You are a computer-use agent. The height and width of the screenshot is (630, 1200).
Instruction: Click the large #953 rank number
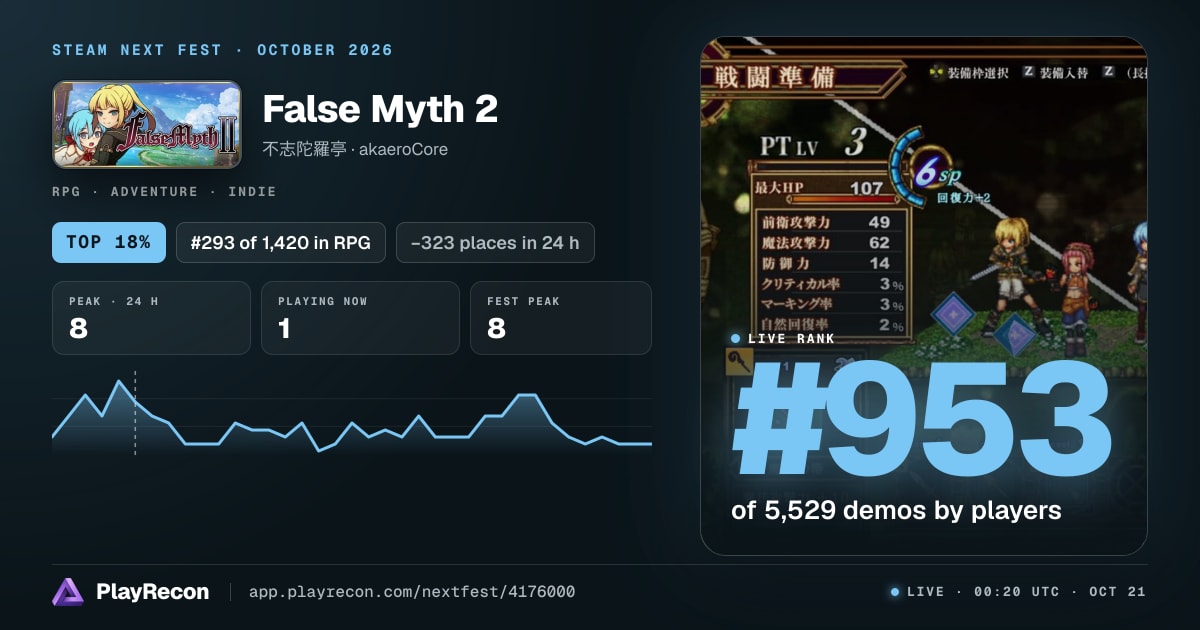[x=922, y=420]
